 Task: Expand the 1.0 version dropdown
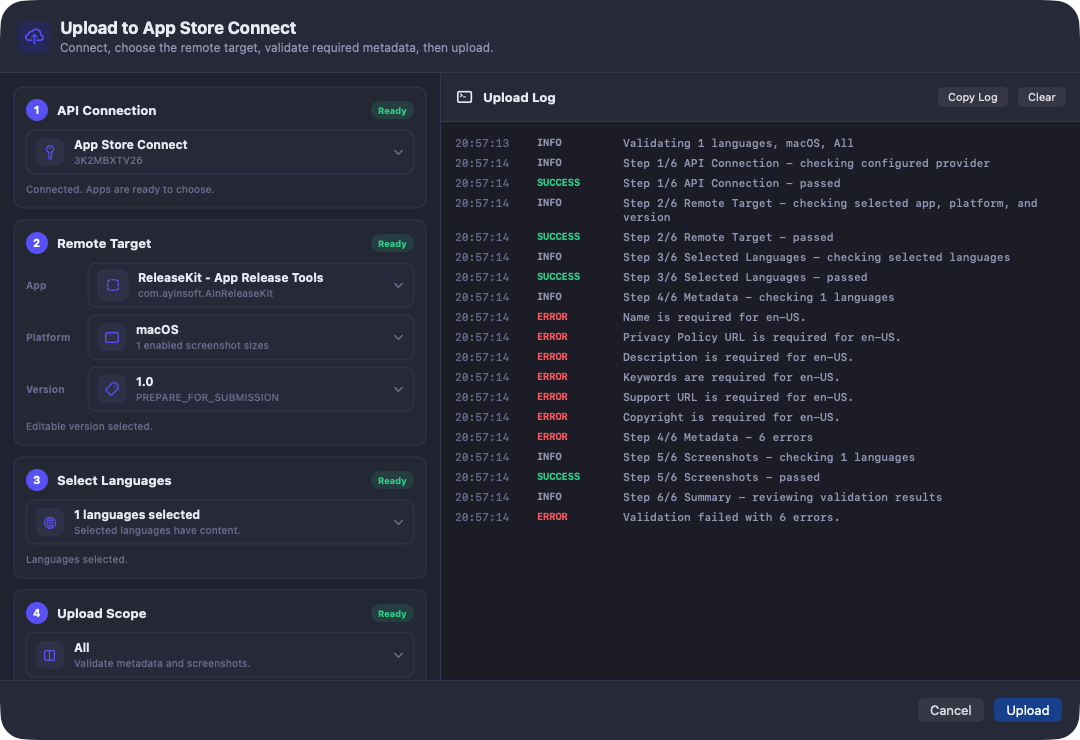coord(251,389)
